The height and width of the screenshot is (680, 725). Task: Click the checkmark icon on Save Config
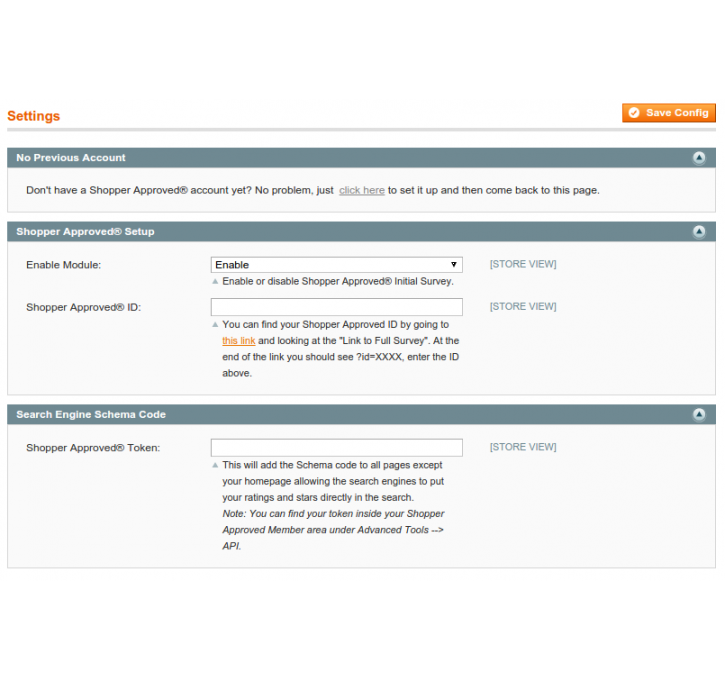[x=634, y=113]
